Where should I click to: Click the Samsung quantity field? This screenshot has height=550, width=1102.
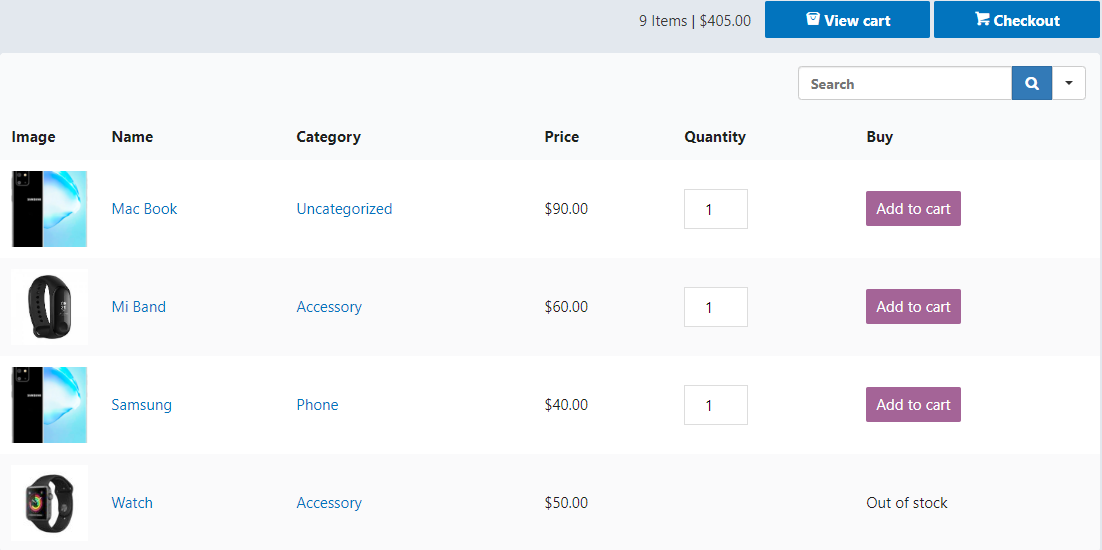(715, 405)
